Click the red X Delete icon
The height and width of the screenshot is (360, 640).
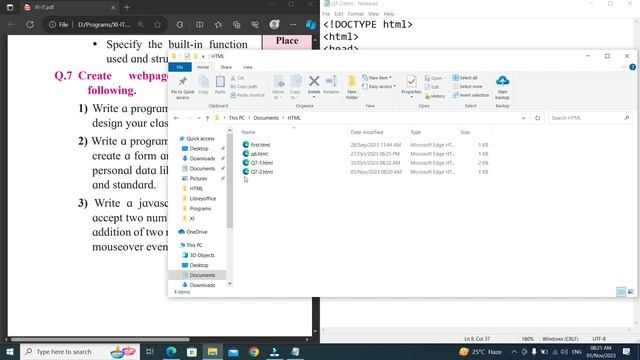(314, 81)
